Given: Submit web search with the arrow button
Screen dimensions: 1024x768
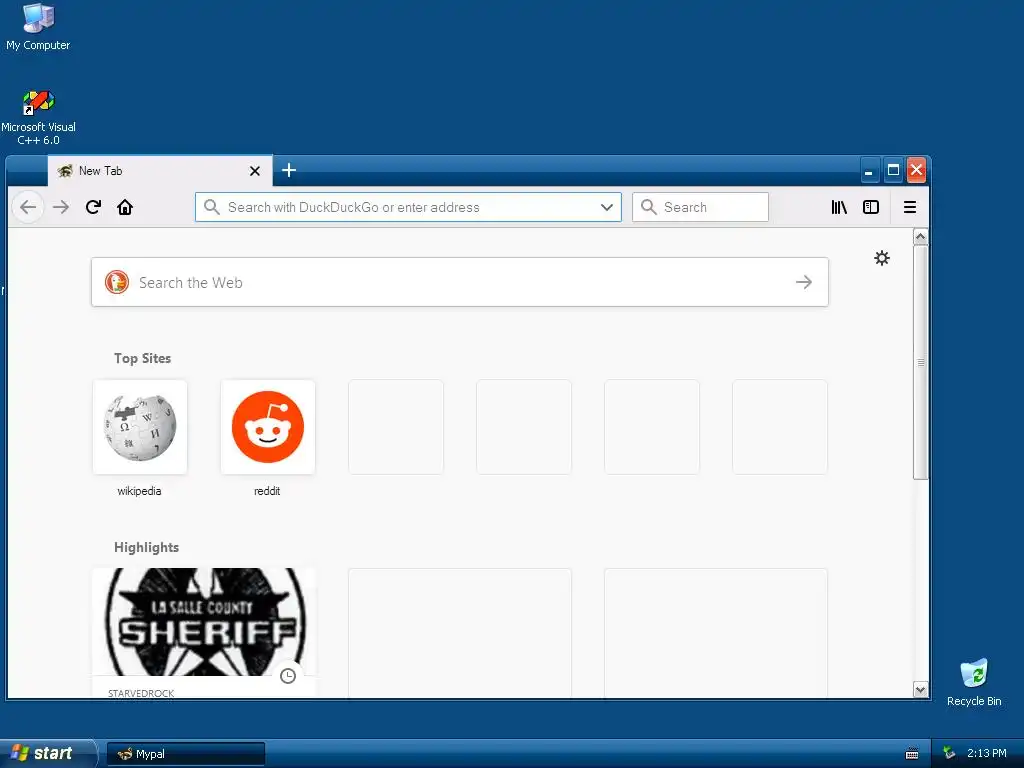Looking at the screenshot, I should click(x=804, y=282).
